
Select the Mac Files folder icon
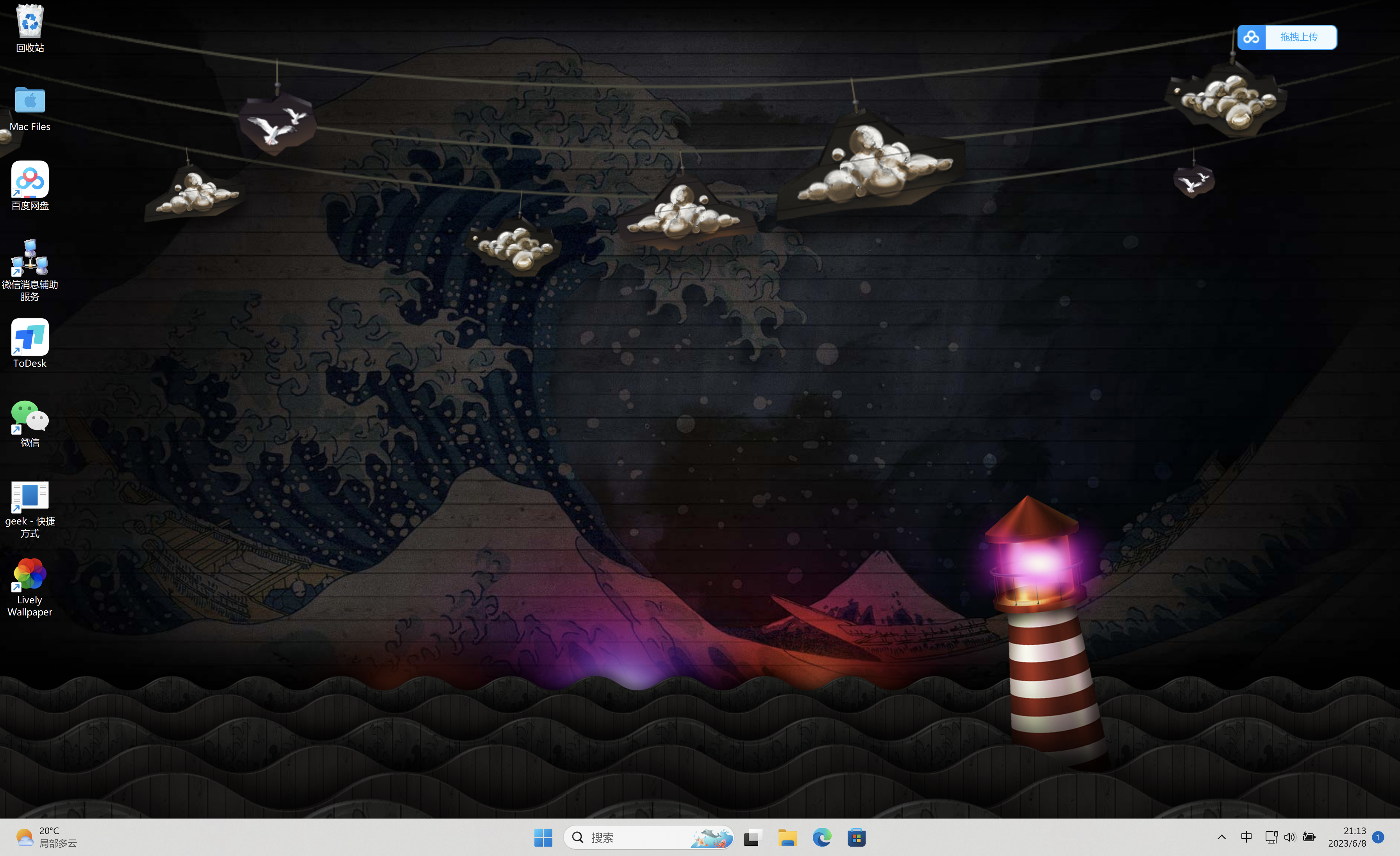click(30, 101)
